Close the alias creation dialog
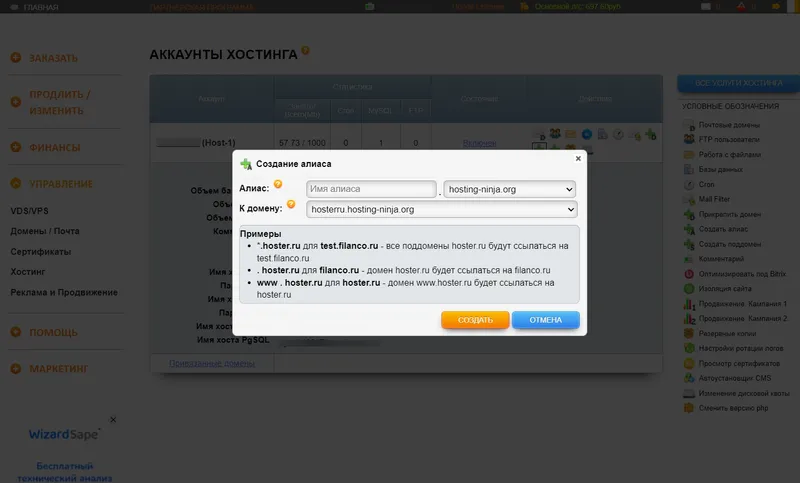This screenshot has width=800, height=483. click(578, 159)
